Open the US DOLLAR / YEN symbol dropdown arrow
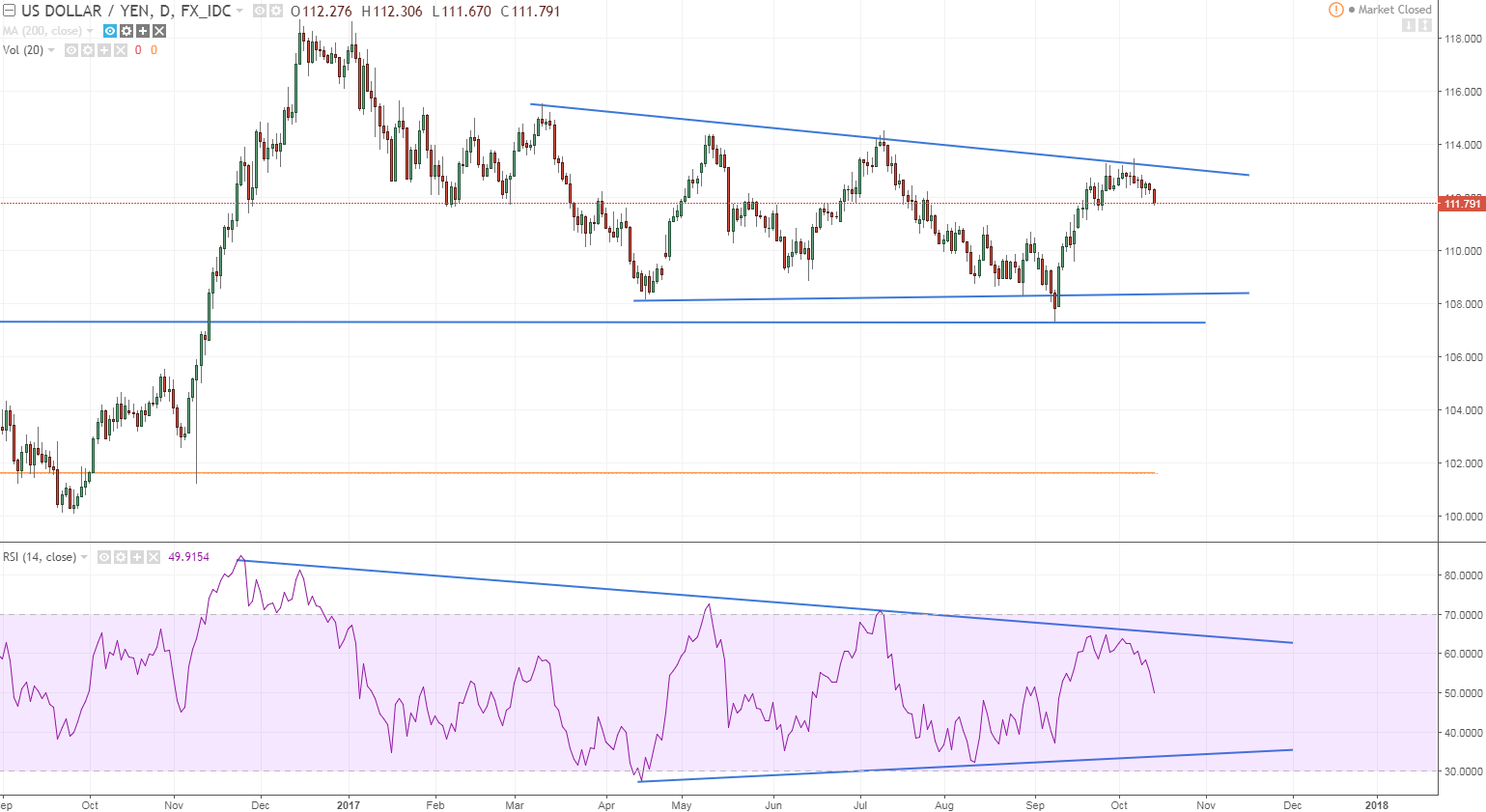Image resolution: width=1486 pixels, height=812 pixels. point(239,11)
